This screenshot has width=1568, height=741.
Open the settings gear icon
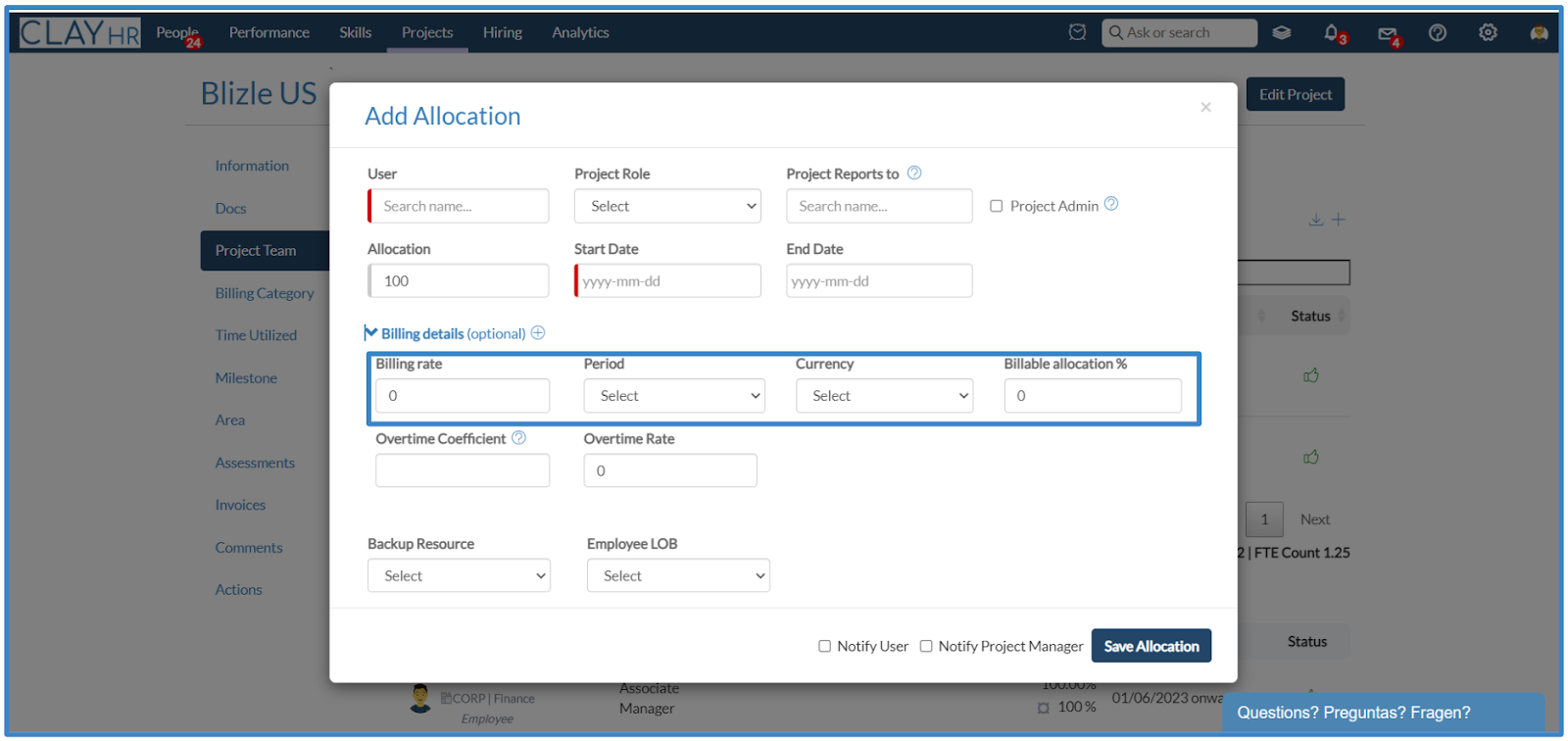(1488, 32)
